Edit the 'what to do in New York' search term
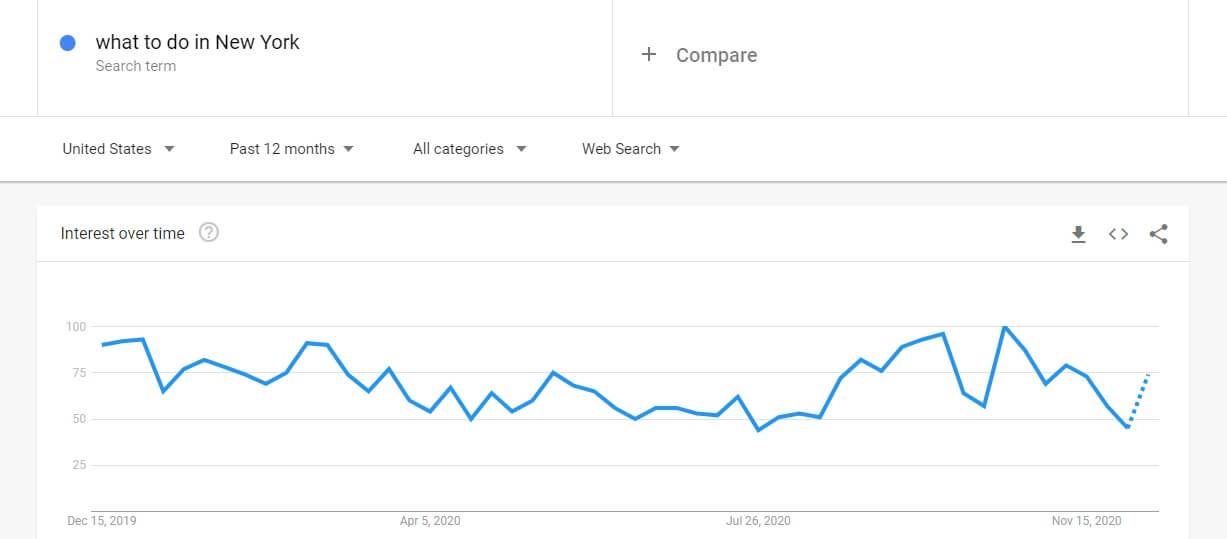Image resolution: width=1227 pixels, height=539 pixels. 197,42
